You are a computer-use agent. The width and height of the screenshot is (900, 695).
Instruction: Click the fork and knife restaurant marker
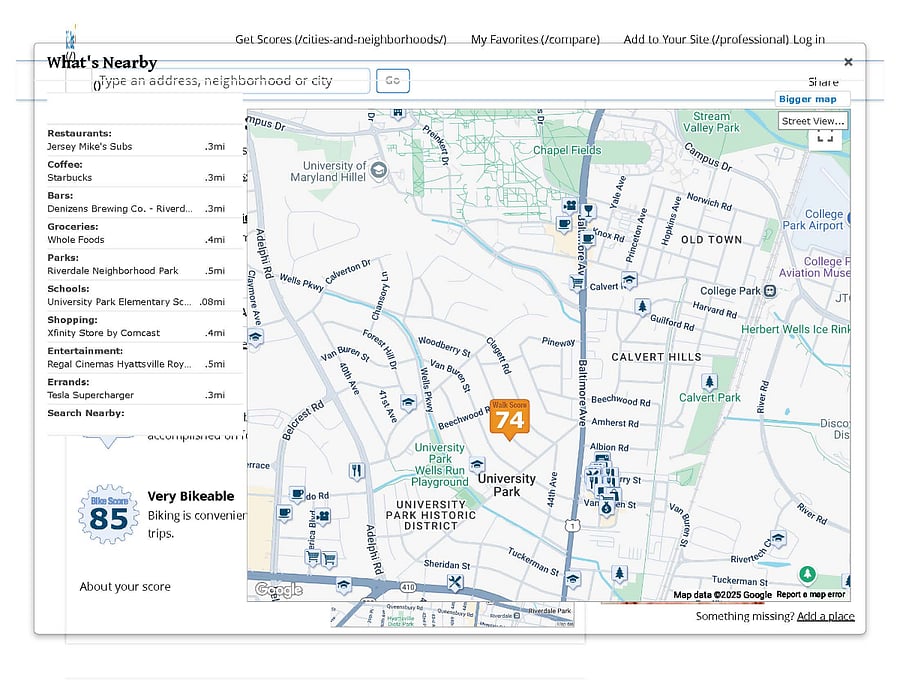click(356, 471)
